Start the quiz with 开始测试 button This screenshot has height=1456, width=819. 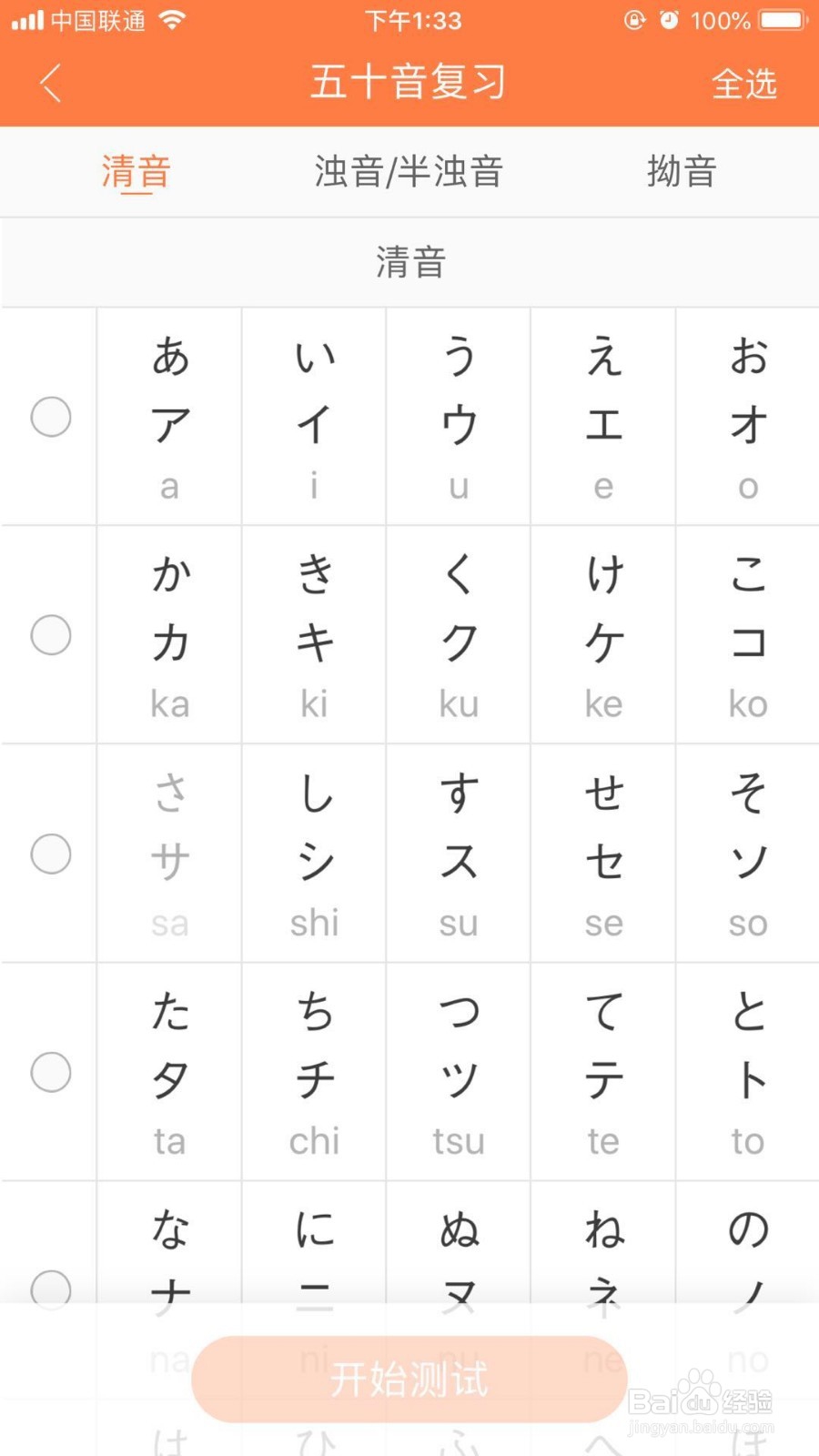(x=409, y=1380)
